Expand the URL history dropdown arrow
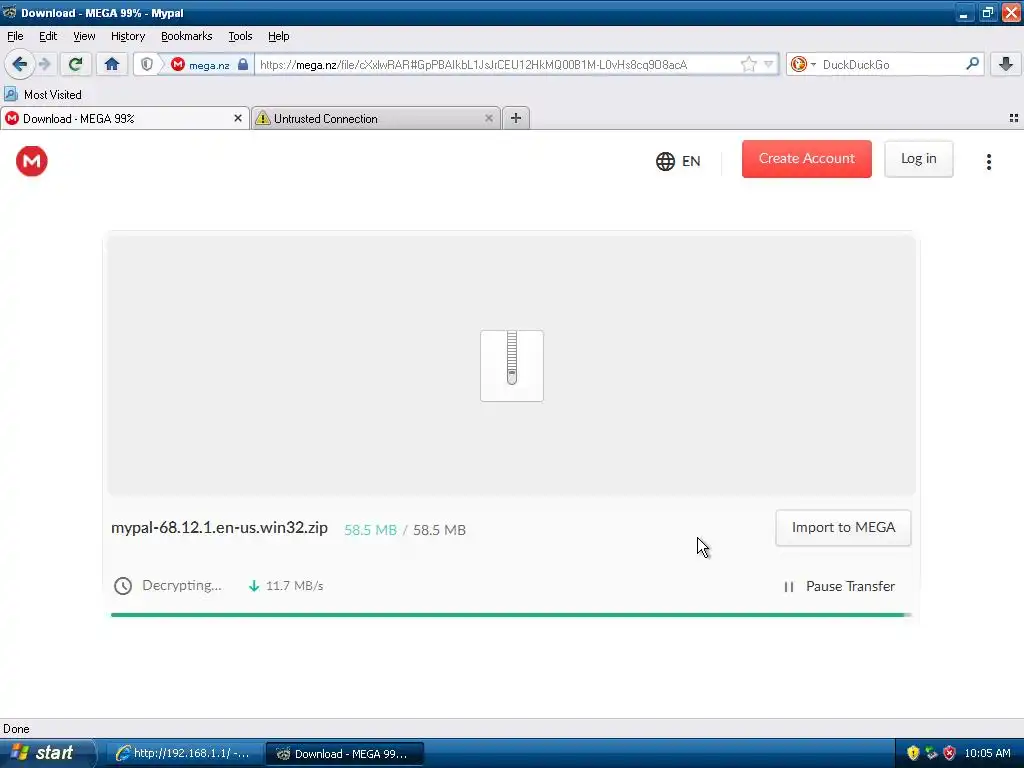The image size is (1024, 768). coord(769,64)
